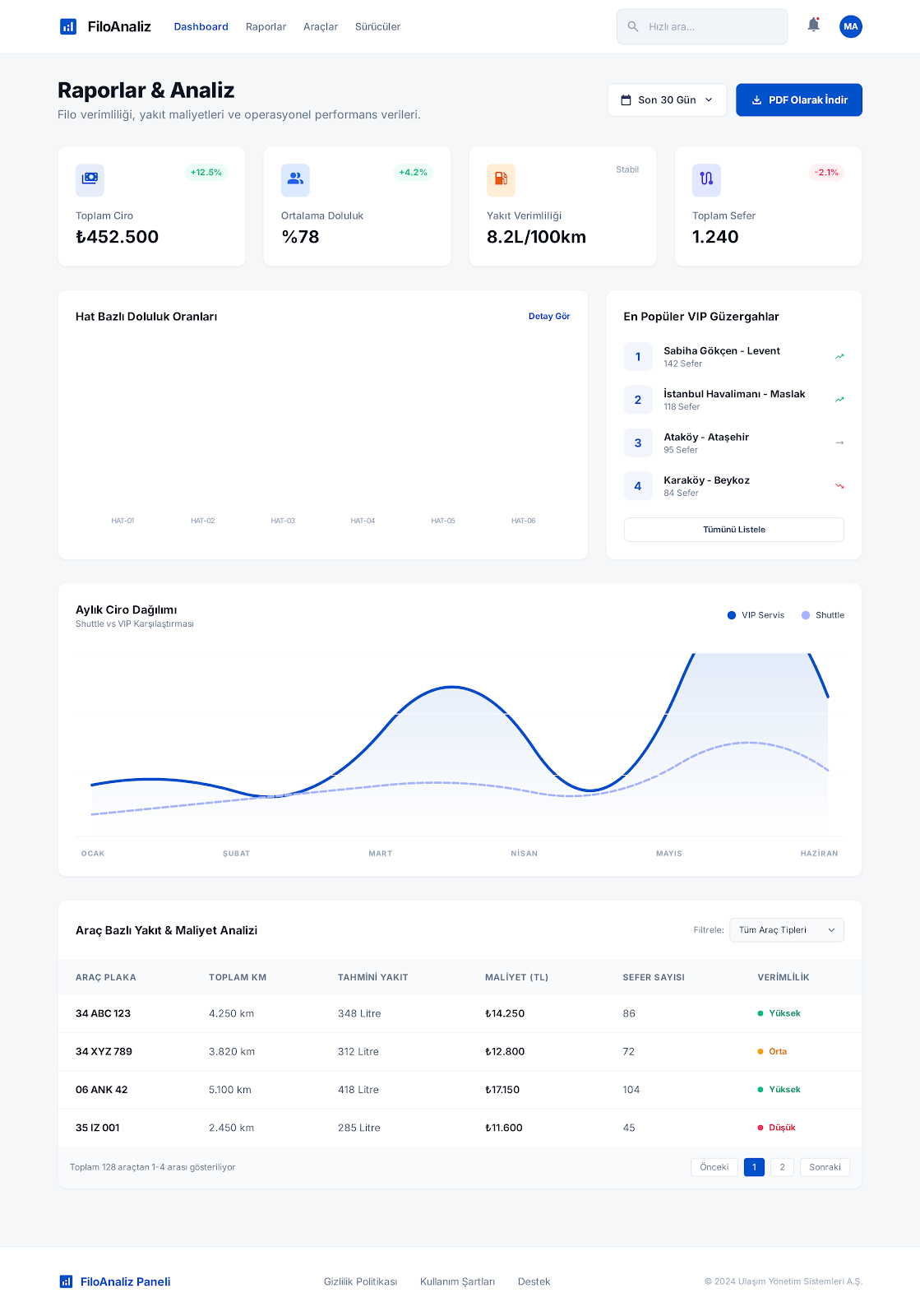Click the Ortalama Doluluk people icon
Screen dimensions: 920x1316
pos(295,178)
